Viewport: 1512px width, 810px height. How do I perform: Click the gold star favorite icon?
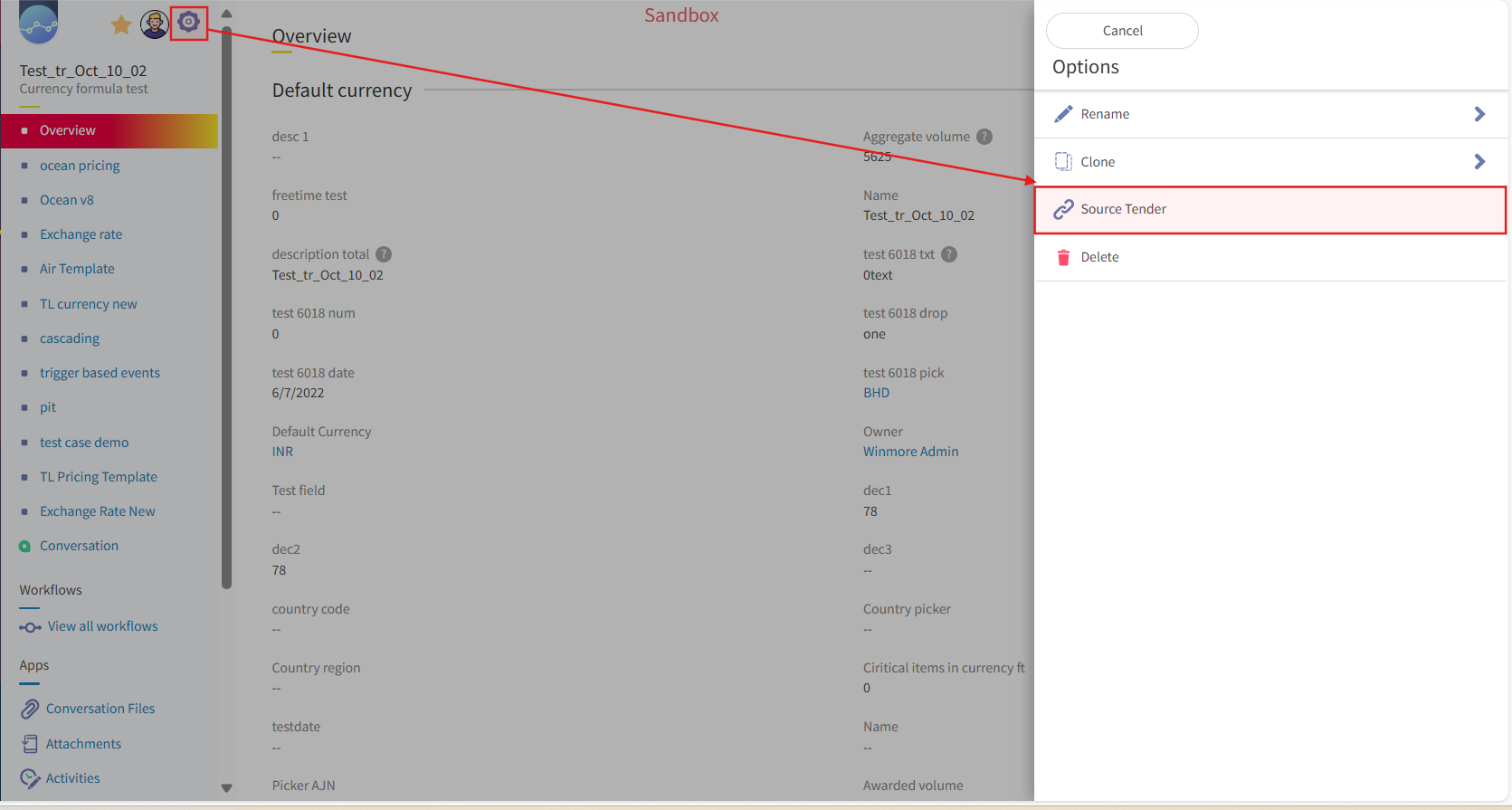pos(120,24)
